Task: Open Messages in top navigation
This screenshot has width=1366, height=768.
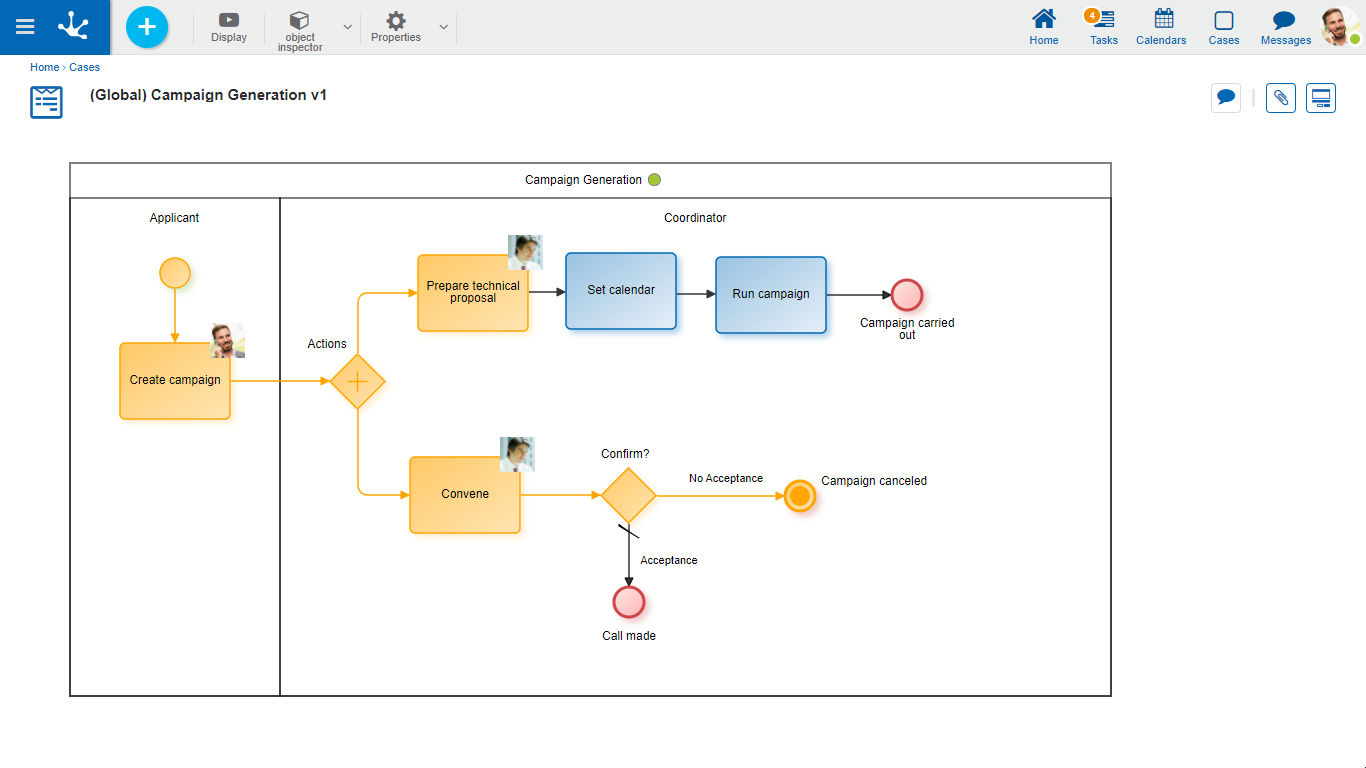Action: pos(1285,27)
